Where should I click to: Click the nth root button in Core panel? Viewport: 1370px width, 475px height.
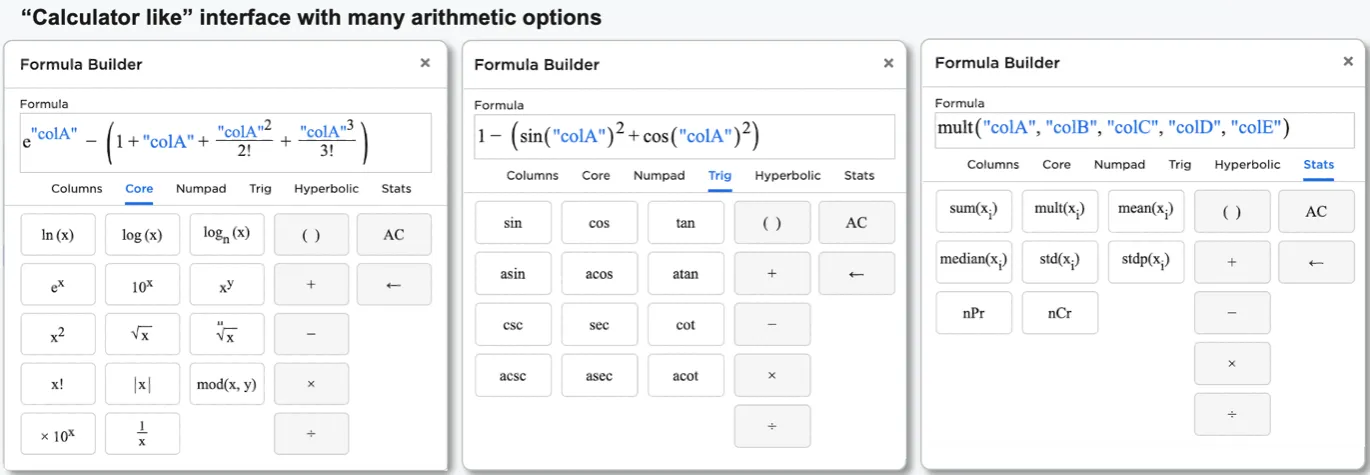[x=227, y=335]
